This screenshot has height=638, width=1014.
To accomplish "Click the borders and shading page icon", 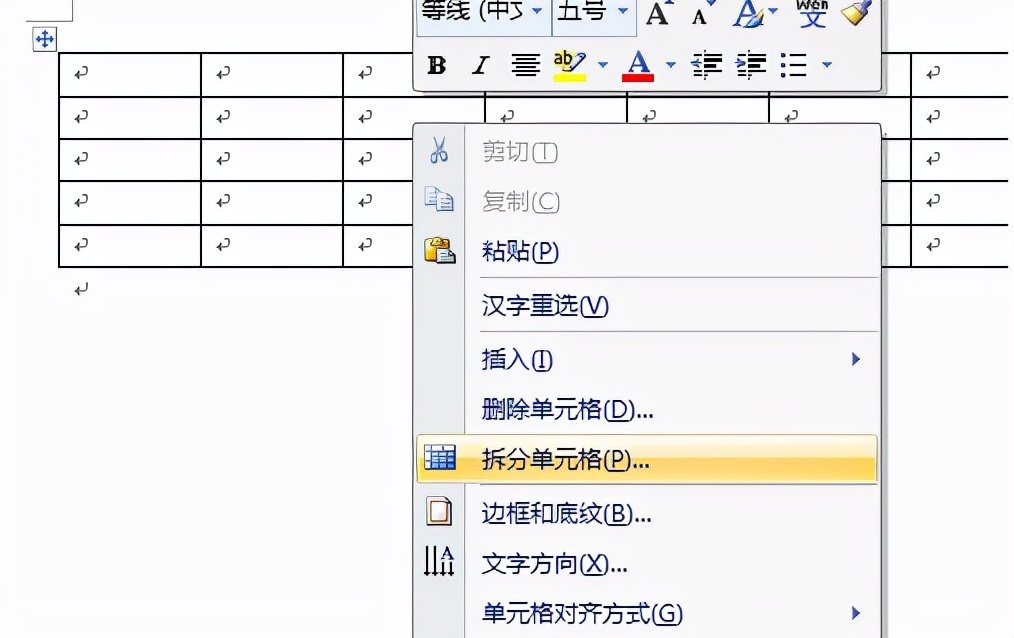I will point(439,511).
